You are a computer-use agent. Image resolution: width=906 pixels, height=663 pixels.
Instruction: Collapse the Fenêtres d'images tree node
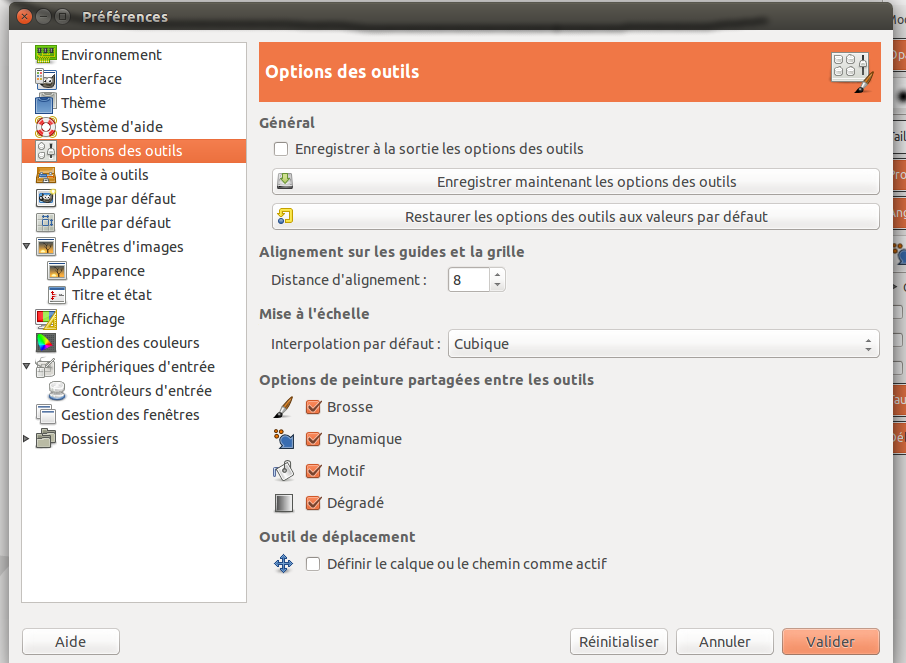tap(27, 246)
